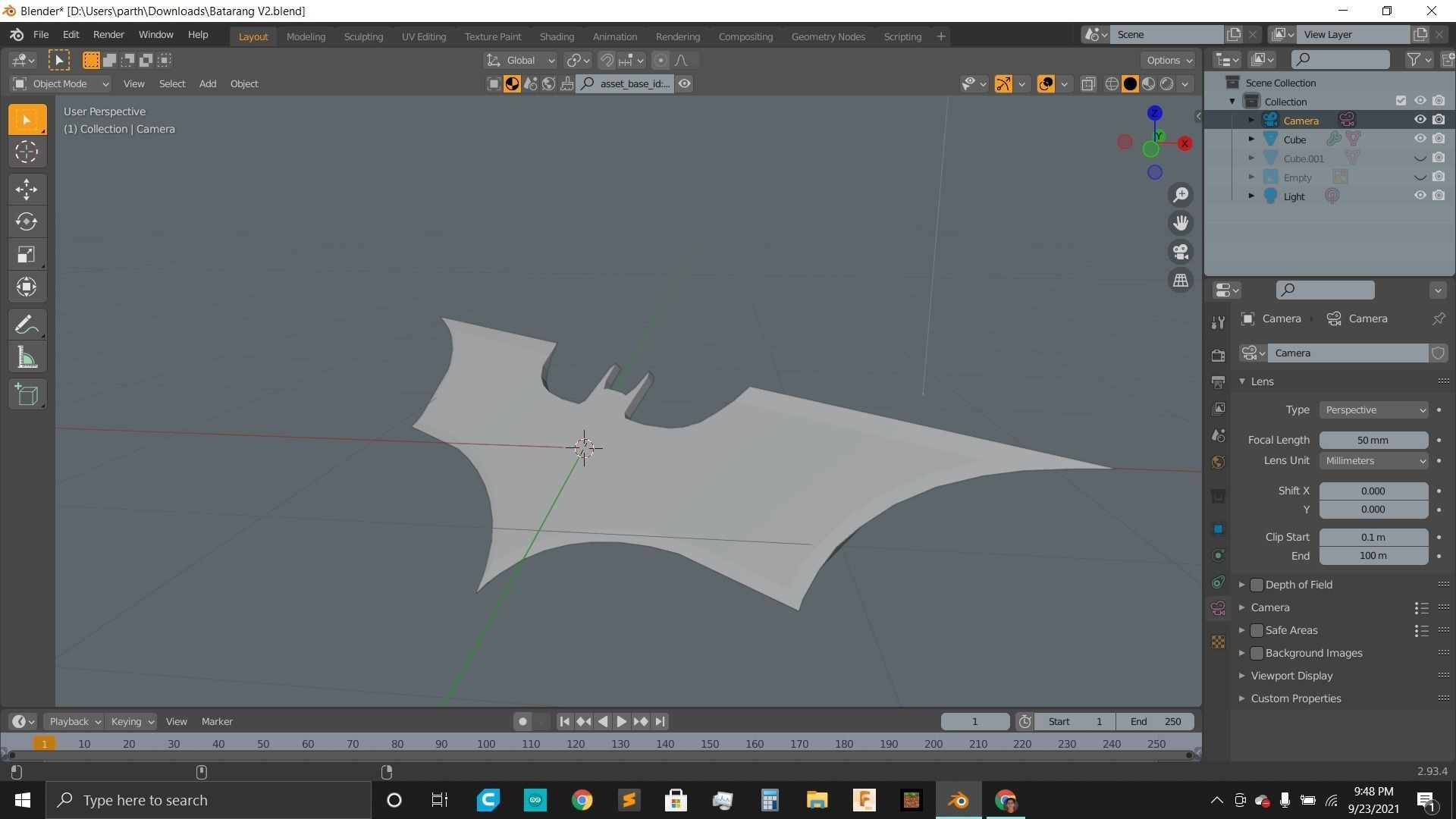Open timeline Keying popover
The width and height of the screenshot is (1456, 819).
(x=131, y=722)
